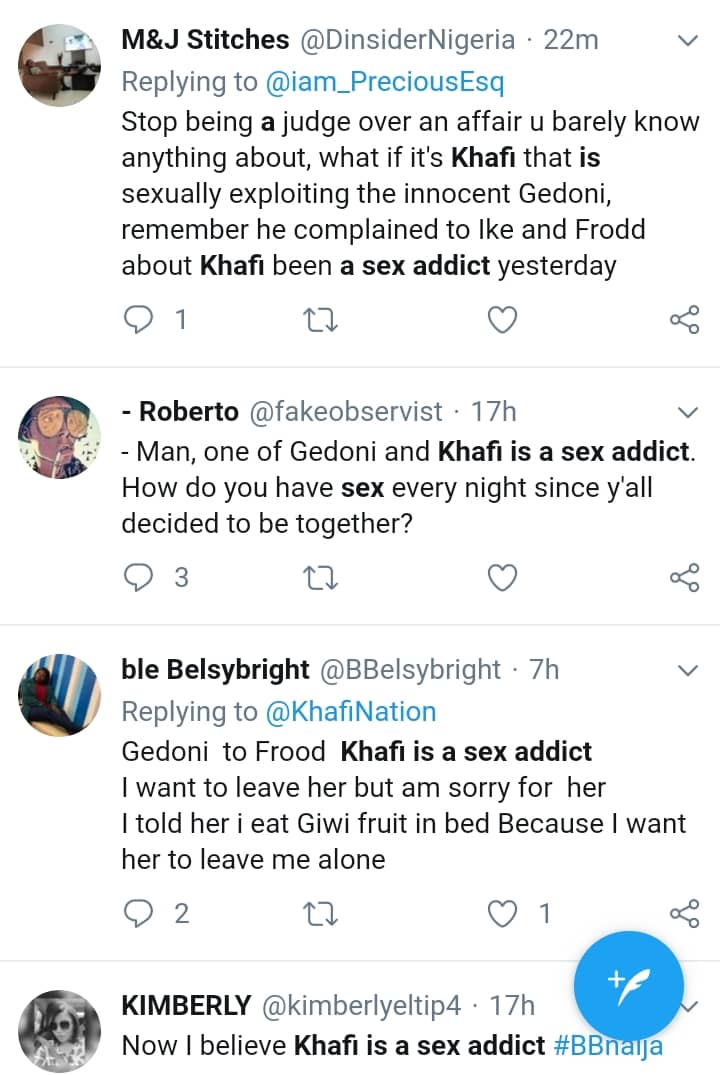Viewport: 720px width, 1075px height.
Task: Open options chevron on M&J Stitches tweet
Action: click(x=689, y=41)
